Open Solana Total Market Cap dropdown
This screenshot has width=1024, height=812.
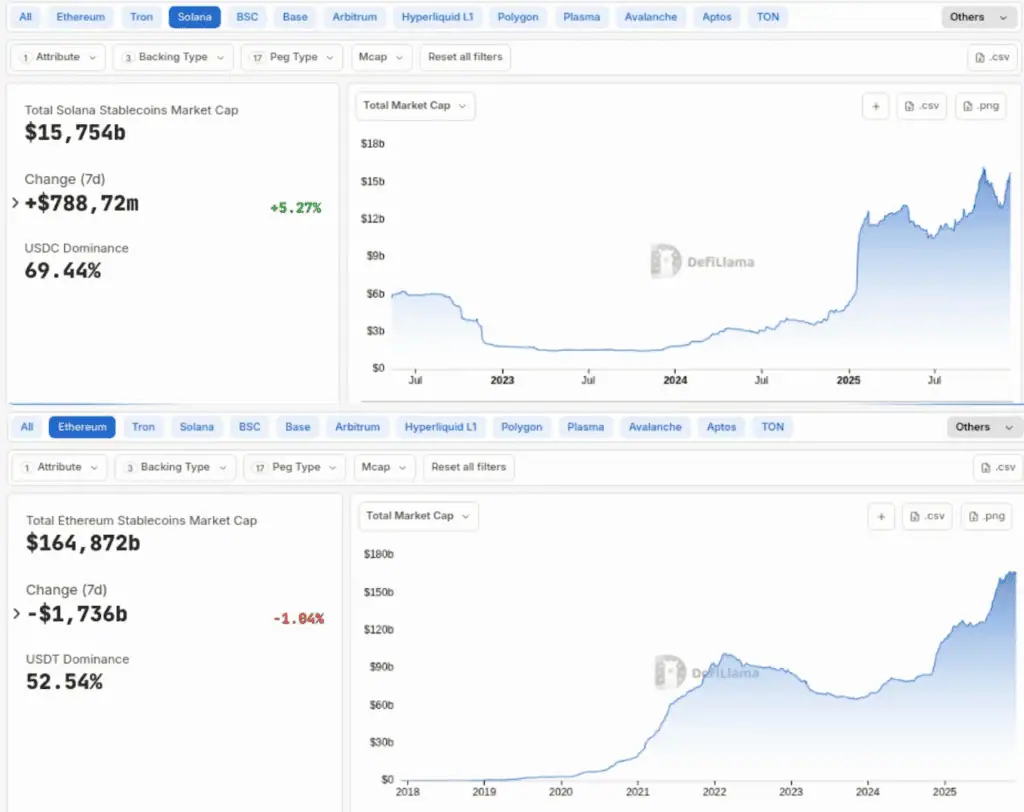coord(415,105)
